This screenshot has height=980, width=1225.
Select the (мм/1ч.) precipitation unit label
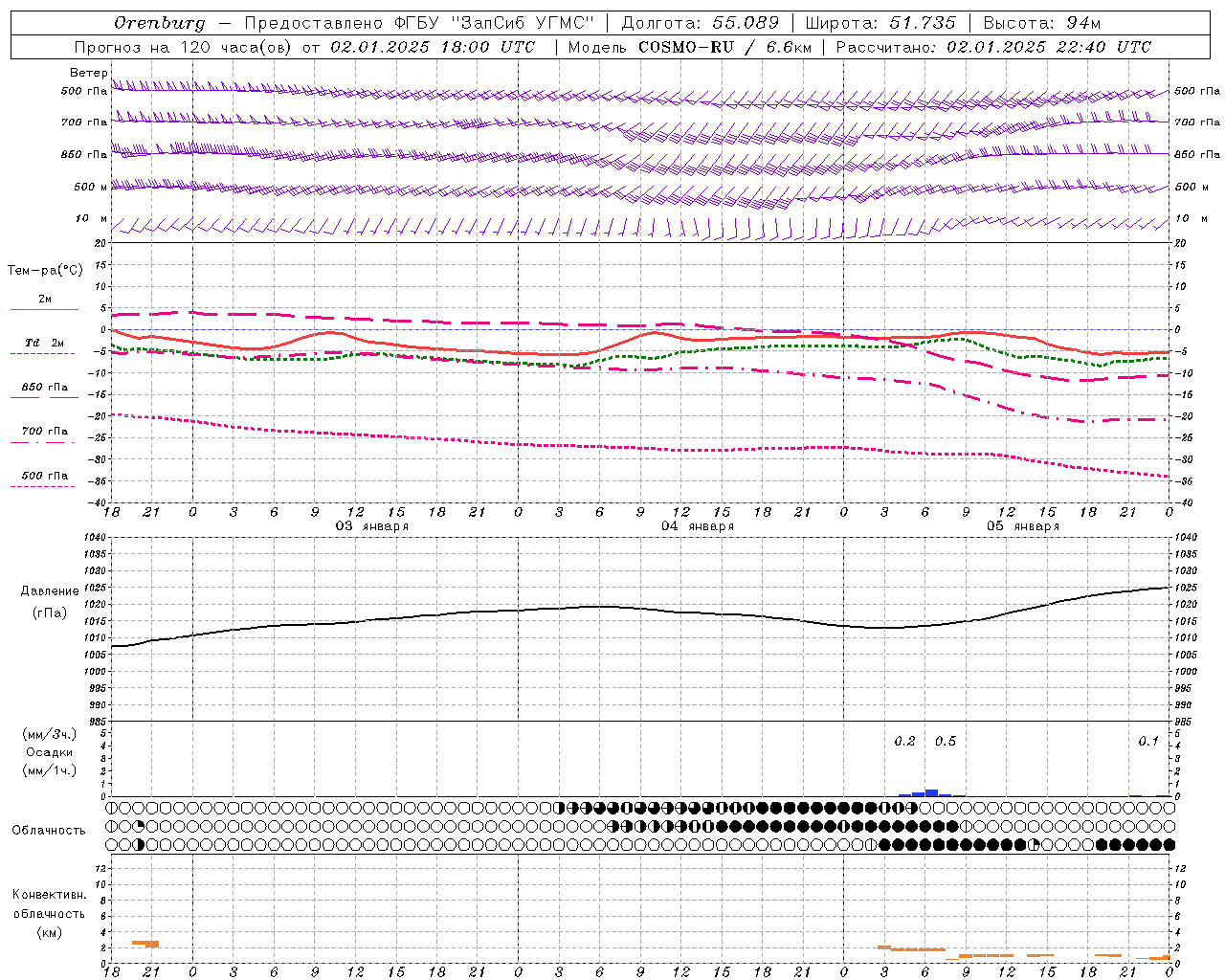tap(50, 770)
